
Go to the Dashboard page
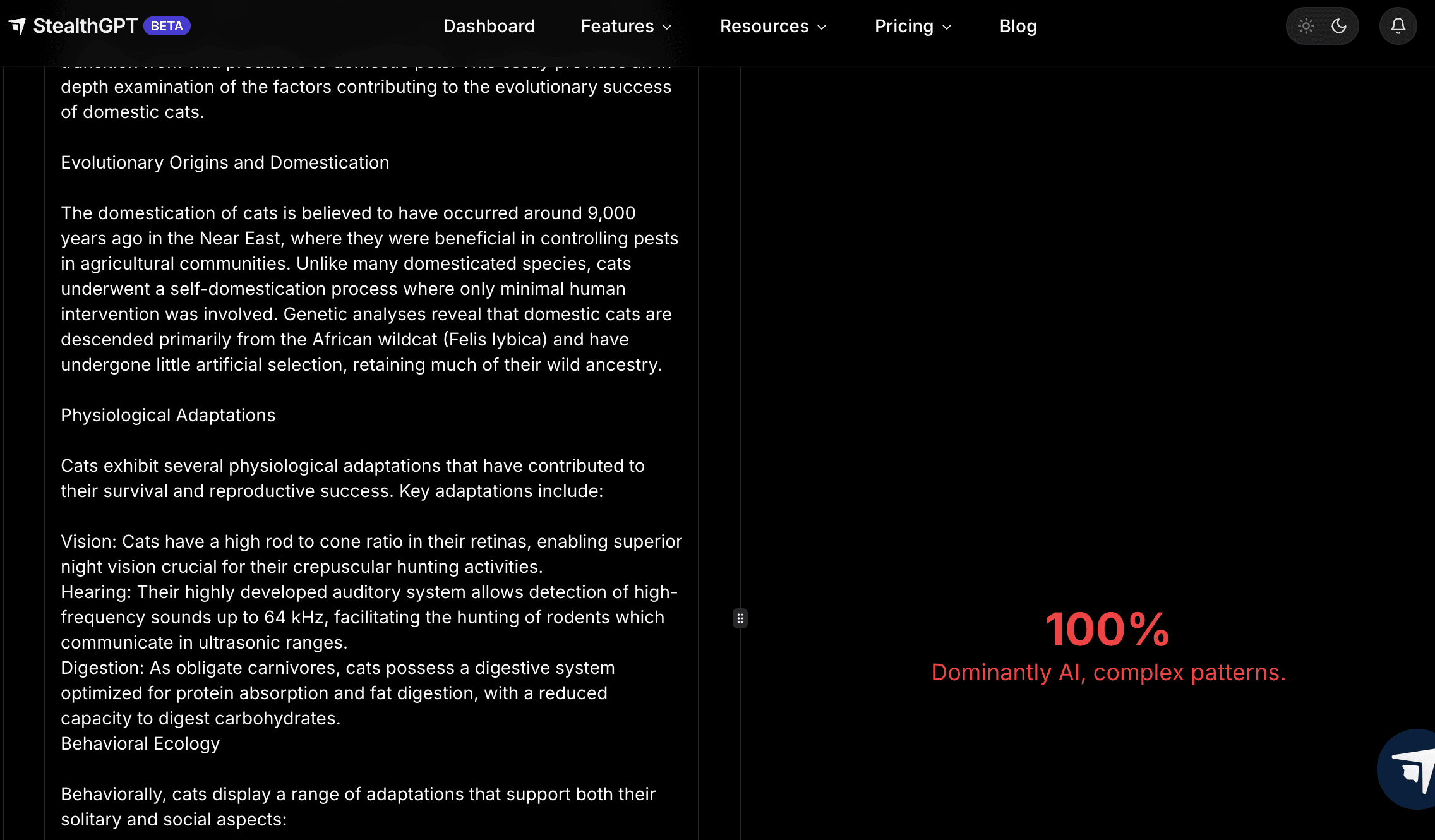point(489,26)
